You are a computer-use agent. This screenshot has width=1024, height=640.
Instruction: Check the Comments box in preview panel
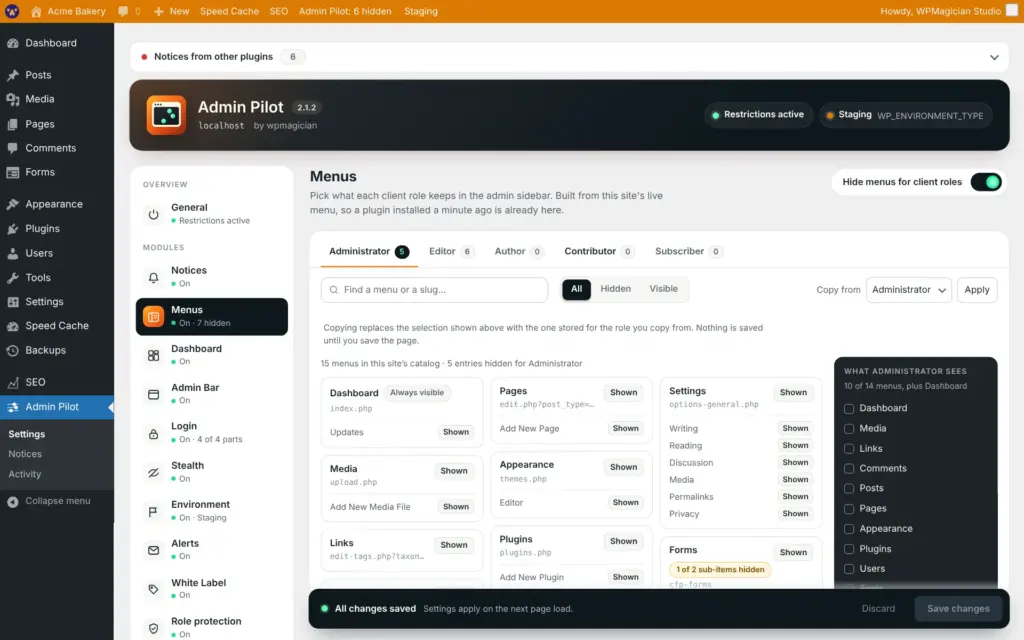tap(849, 469)
